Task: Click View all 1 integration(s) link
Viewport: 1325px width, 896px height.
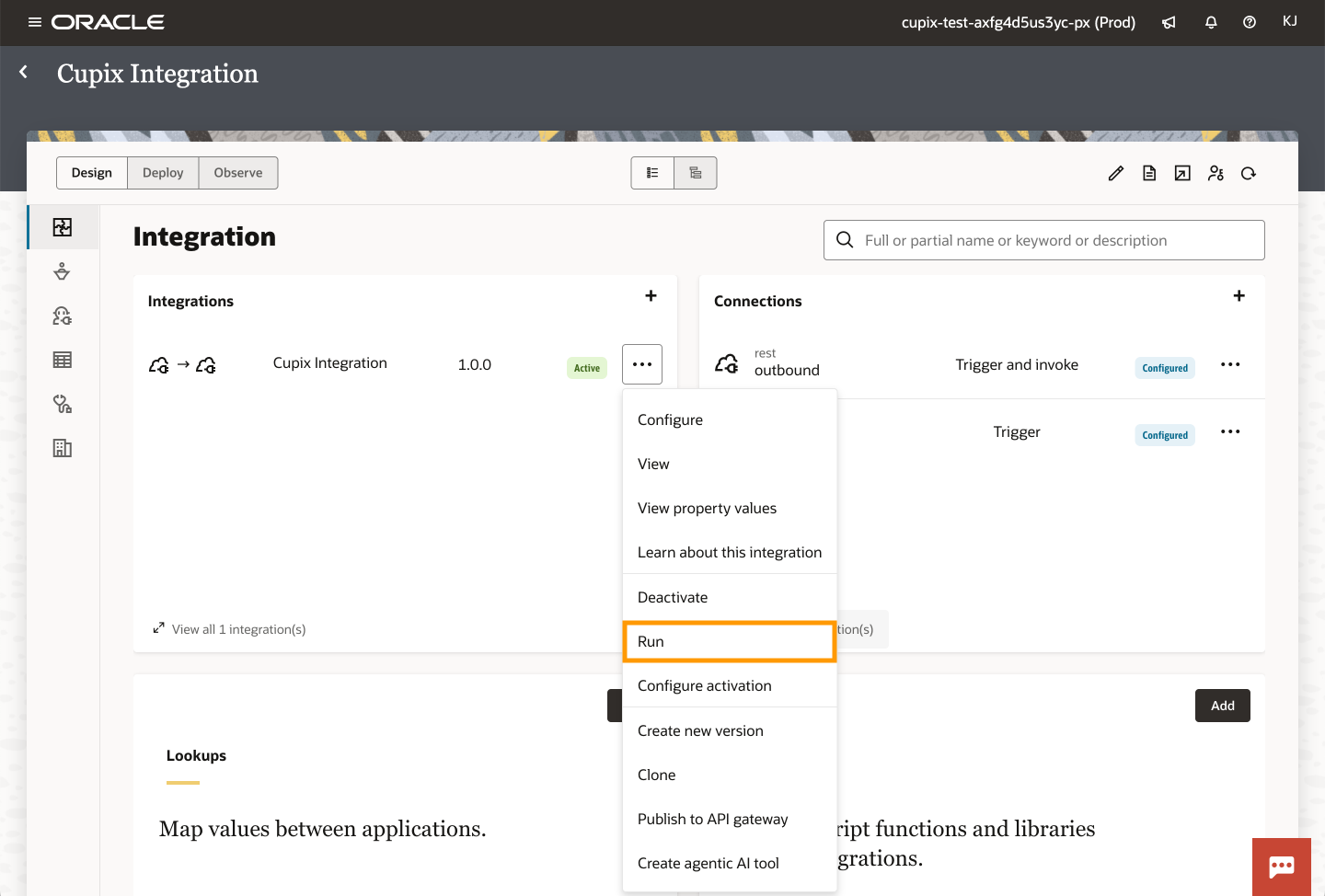Action: click(229, 629)
